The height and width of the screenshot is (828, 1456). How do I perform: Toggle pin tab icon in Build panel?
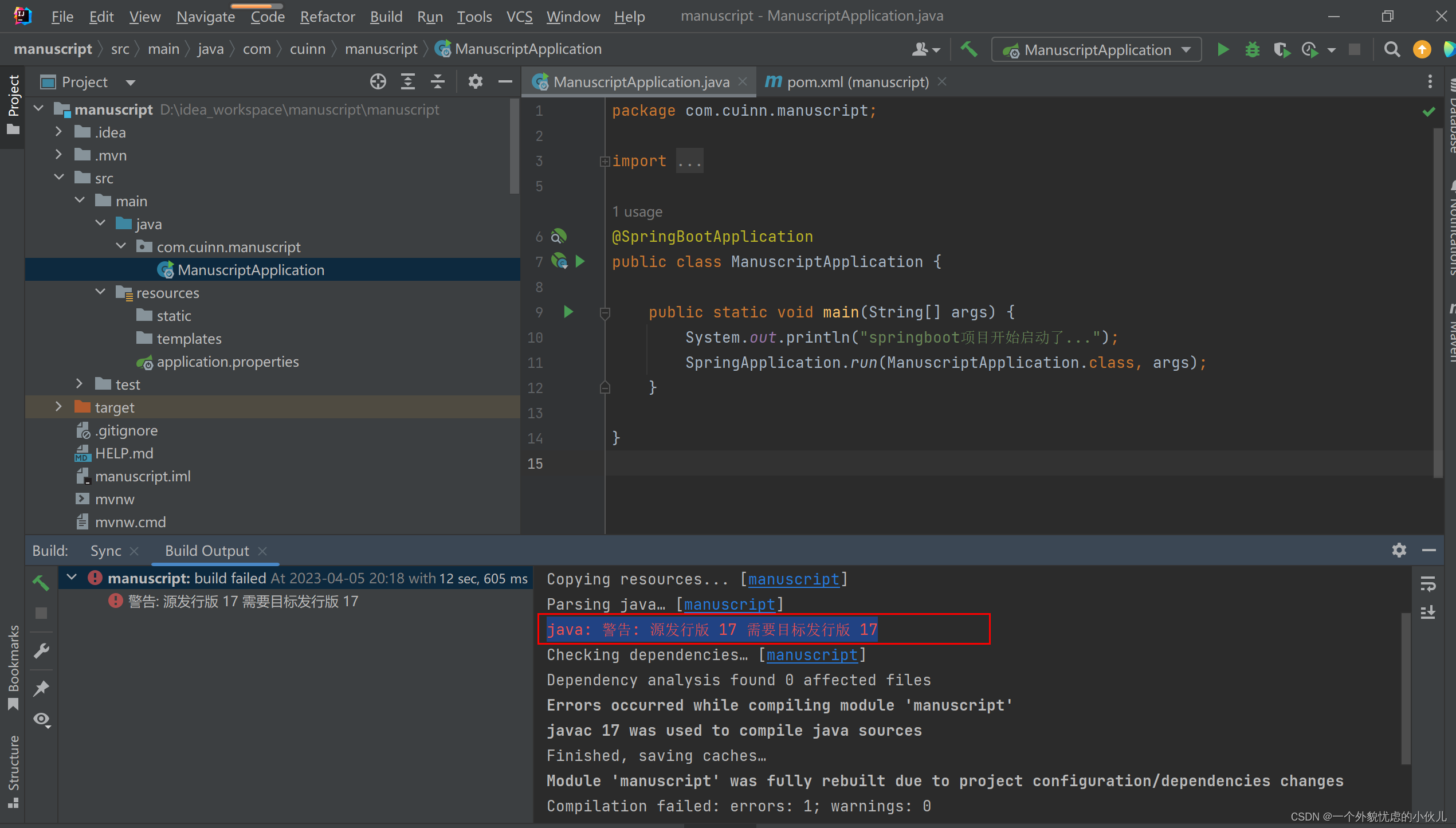click(41, 688)
